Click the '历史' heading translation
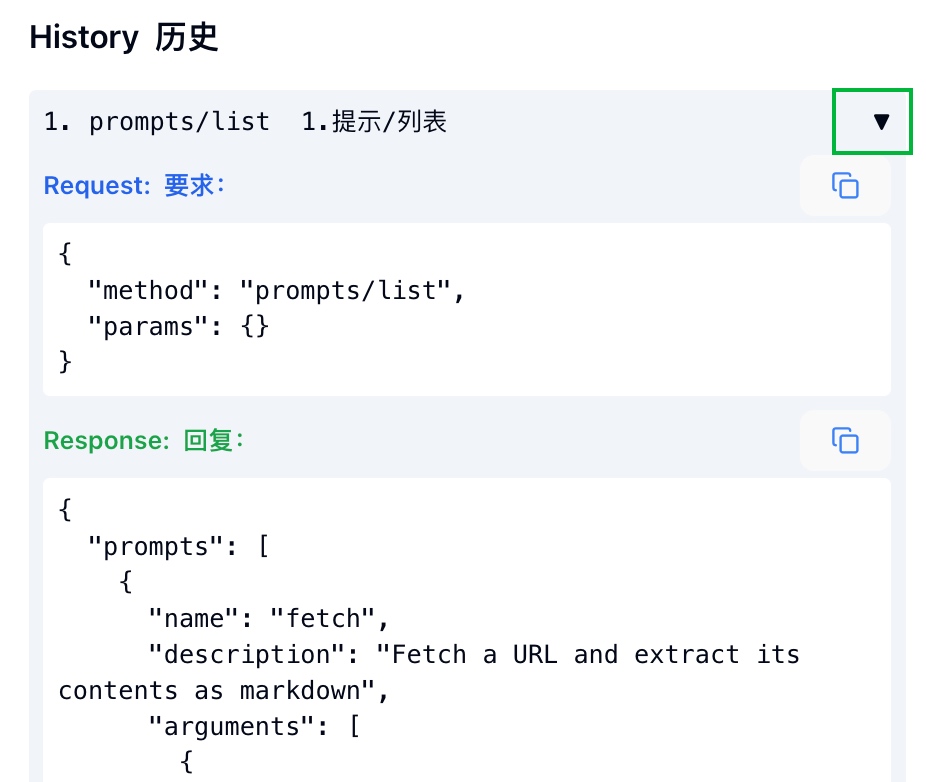Viewport: 926px width, 782px height. (x=187, y=38)
